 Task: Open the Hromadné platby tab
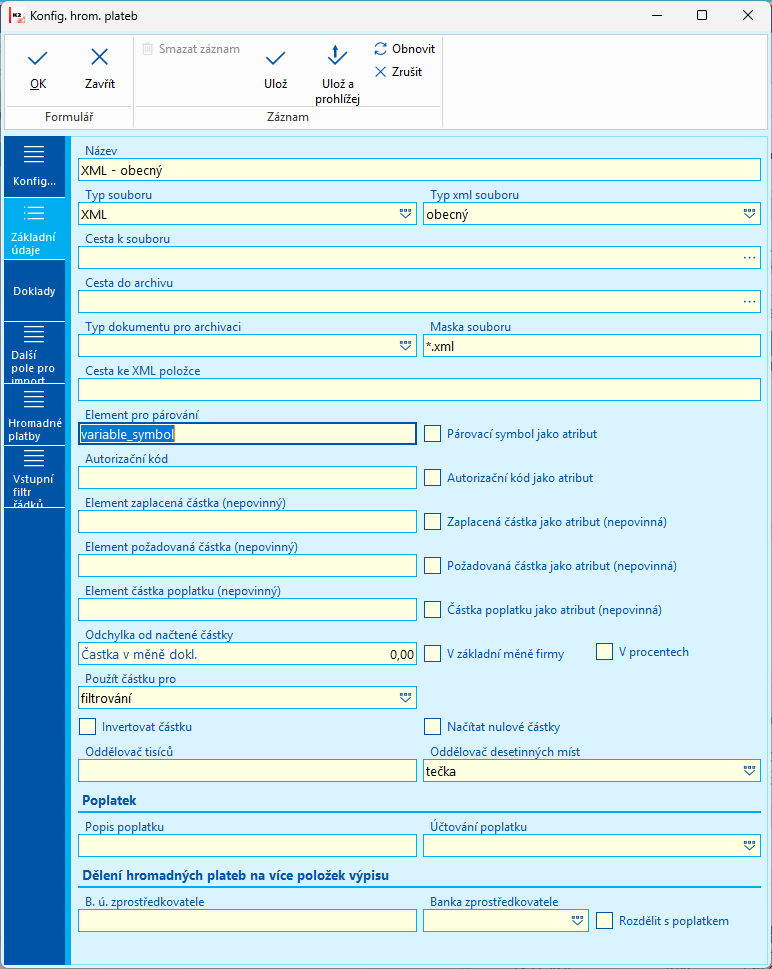coord(34,415)
